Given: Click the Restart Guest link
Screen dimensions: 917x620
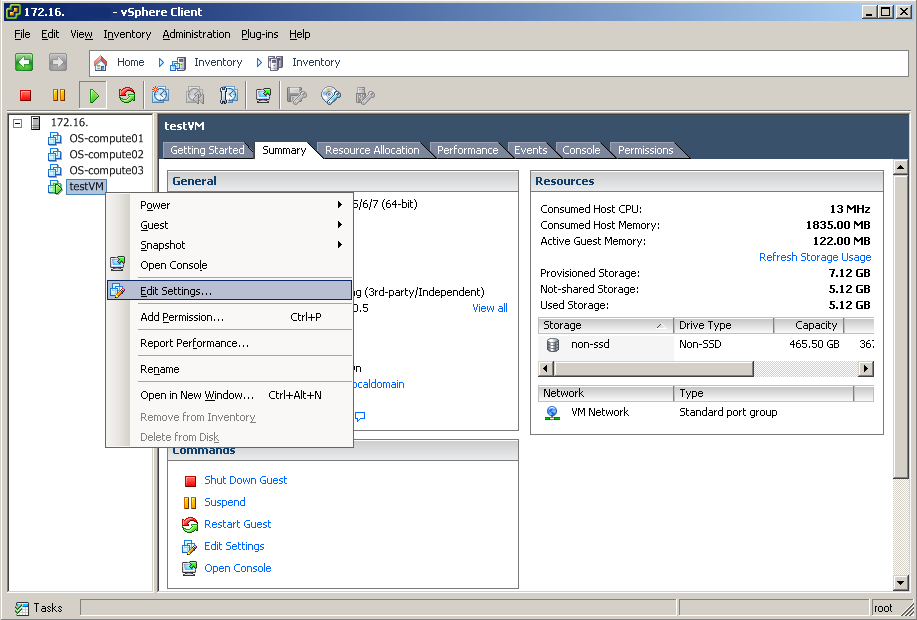Looking at the screenshot, I should coord(237,524).
